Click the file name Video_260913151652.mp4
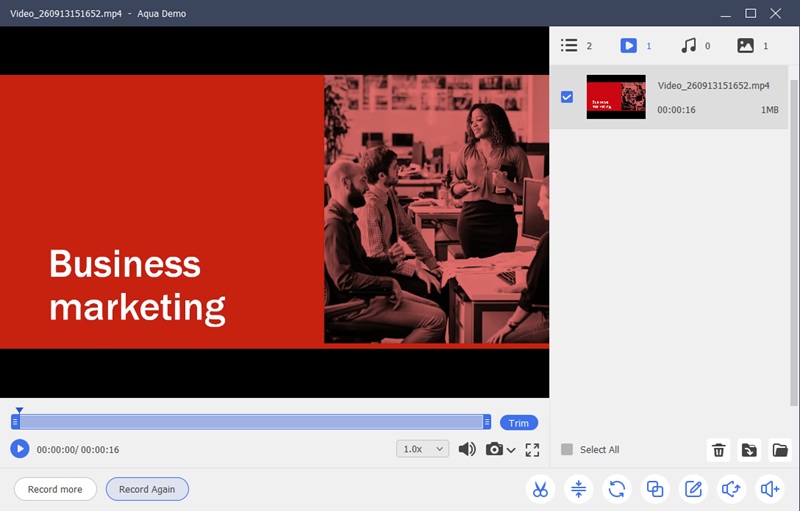 tap(713, 85)
